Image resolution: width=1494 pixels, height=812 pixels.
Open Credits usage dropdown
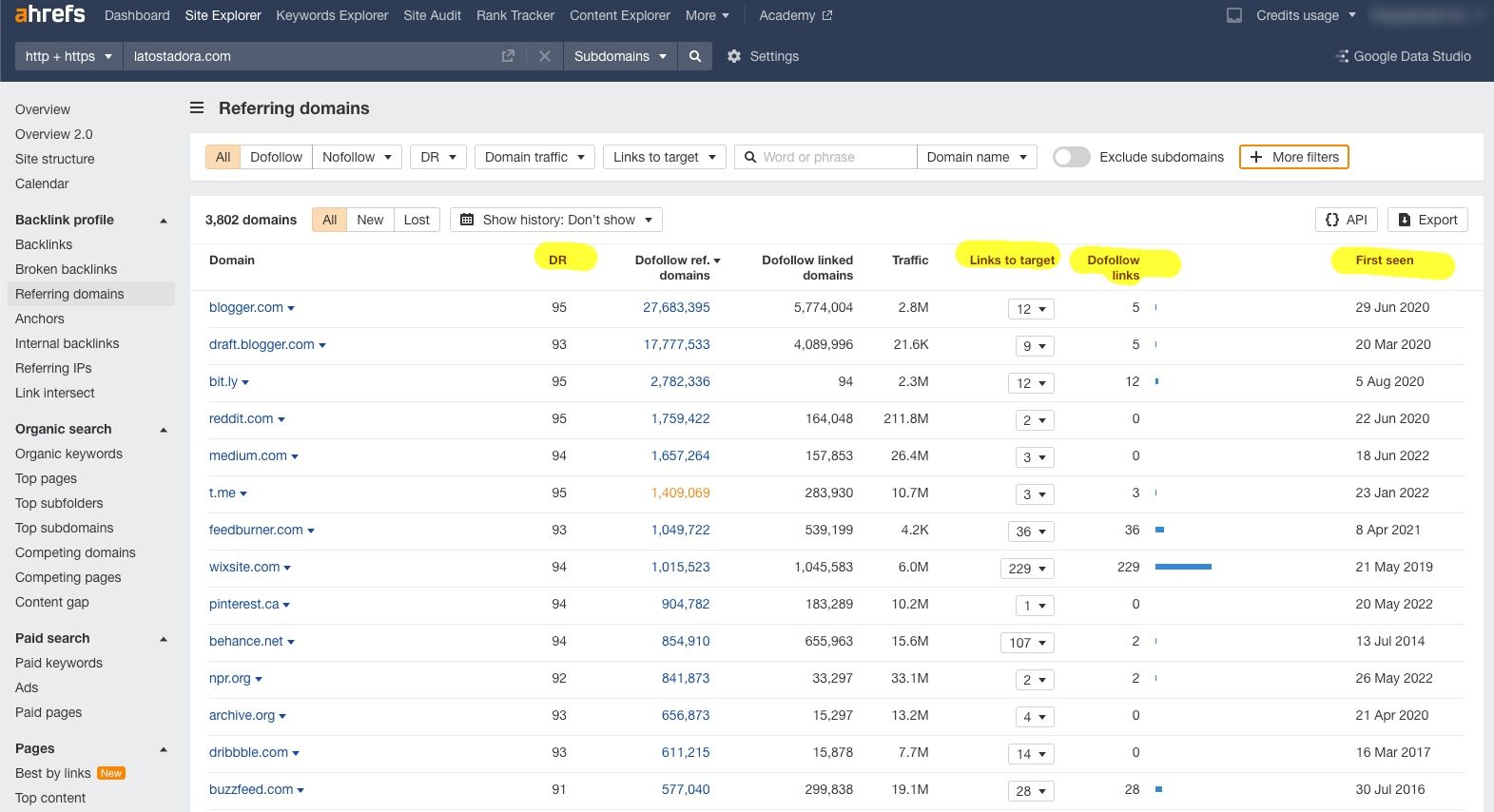click(x=1306, y=15)
